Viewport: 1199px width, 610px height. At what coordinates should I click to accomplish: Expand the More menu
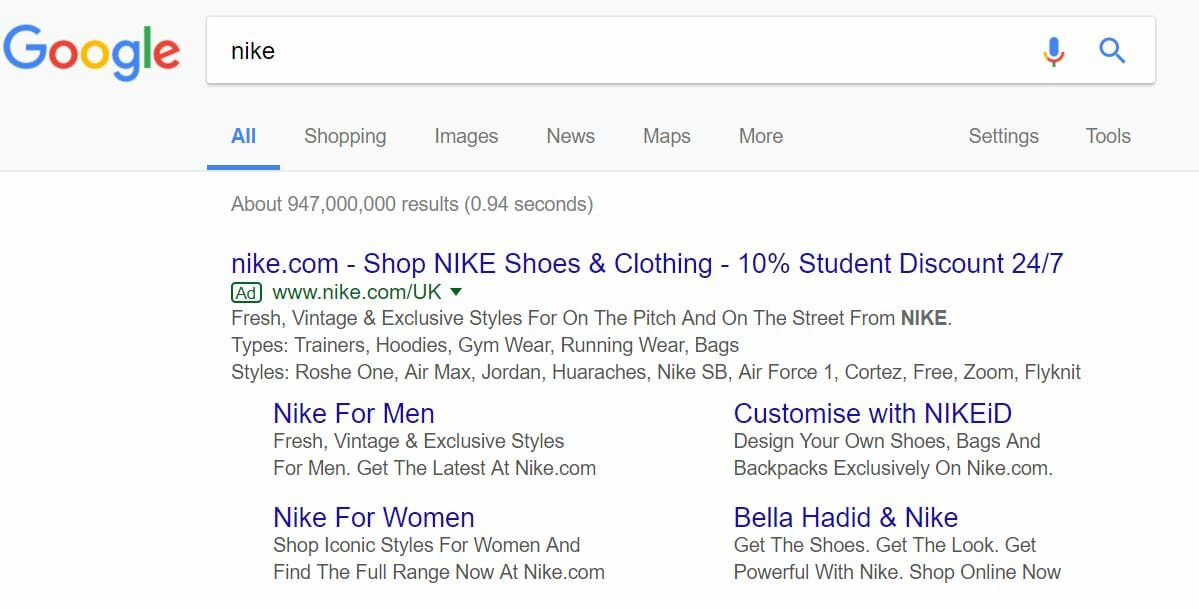tap(761, 136)
